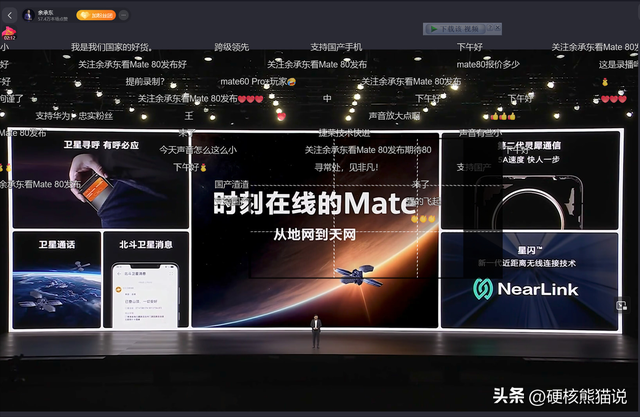This screenshot has width=640, height=417.
Task: Open streamer 余承东's avatar profile
Action: point(28,16)
